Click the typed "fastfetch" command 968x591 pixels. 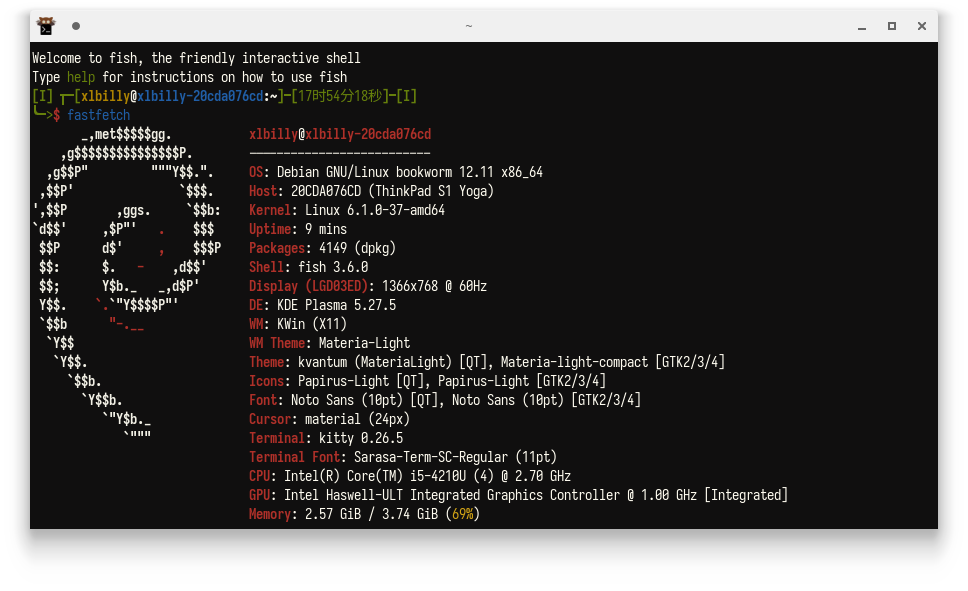tap(99, 115)
